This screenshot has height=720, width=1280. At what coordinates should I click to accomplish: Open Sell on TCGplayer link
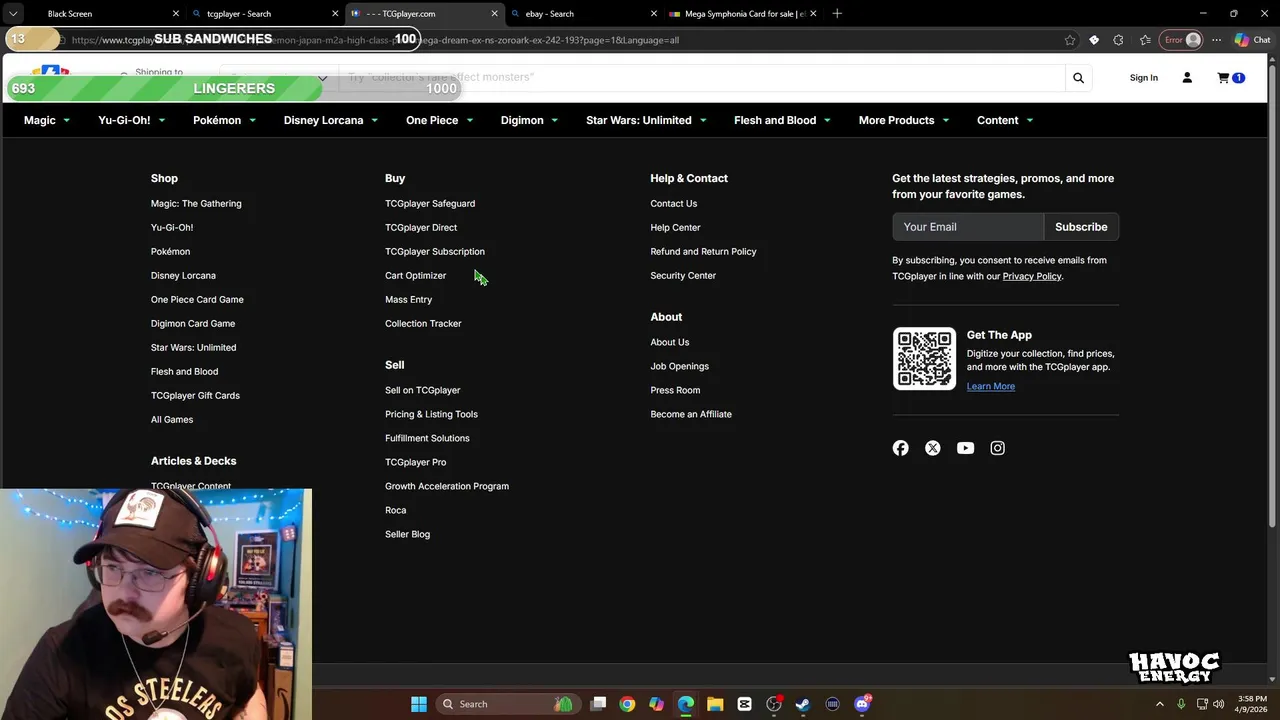(x=422, y=390)
